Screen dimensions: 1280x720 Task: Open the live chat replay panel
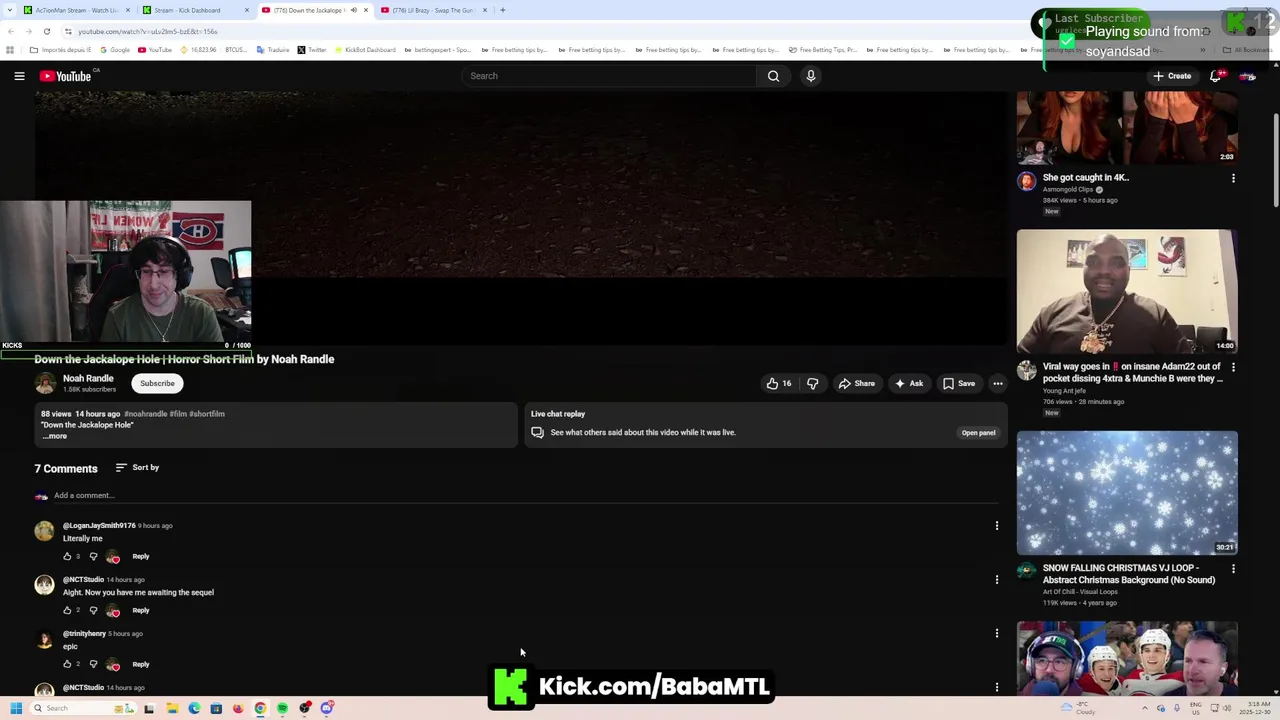(x=978, y=433)
